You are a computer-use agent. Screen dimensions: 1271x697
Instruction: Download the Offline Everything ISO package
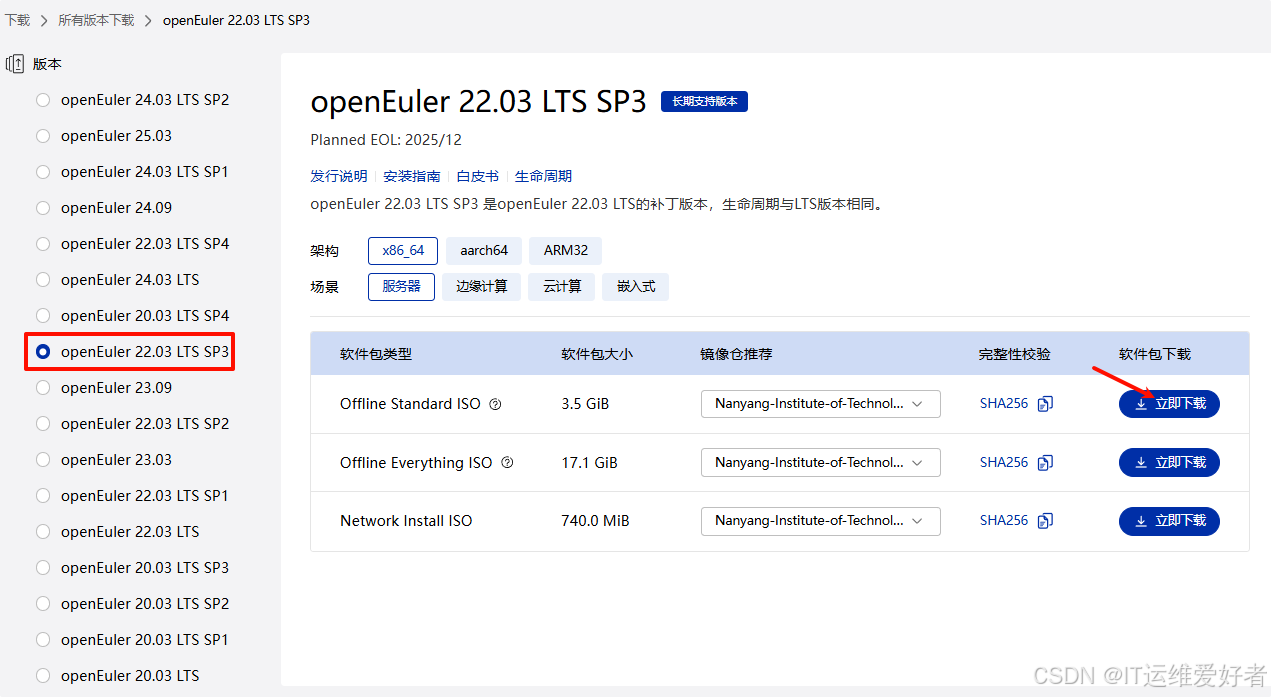[x=1168, y=463]
